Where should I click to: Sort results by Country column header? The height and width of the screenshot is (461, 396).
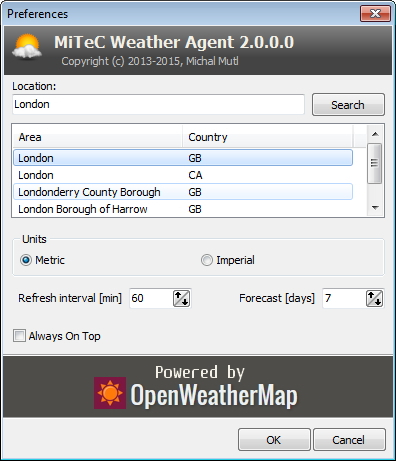268,137
